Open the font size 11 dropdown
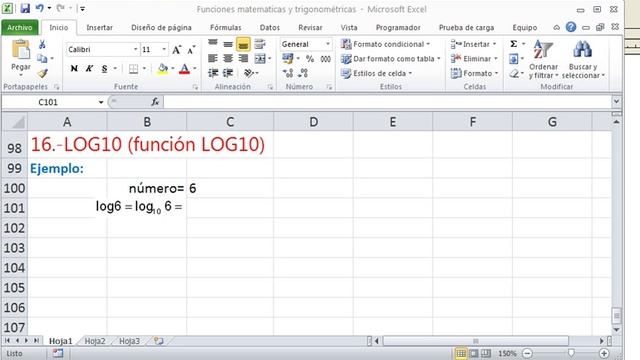 pos(164,49)
